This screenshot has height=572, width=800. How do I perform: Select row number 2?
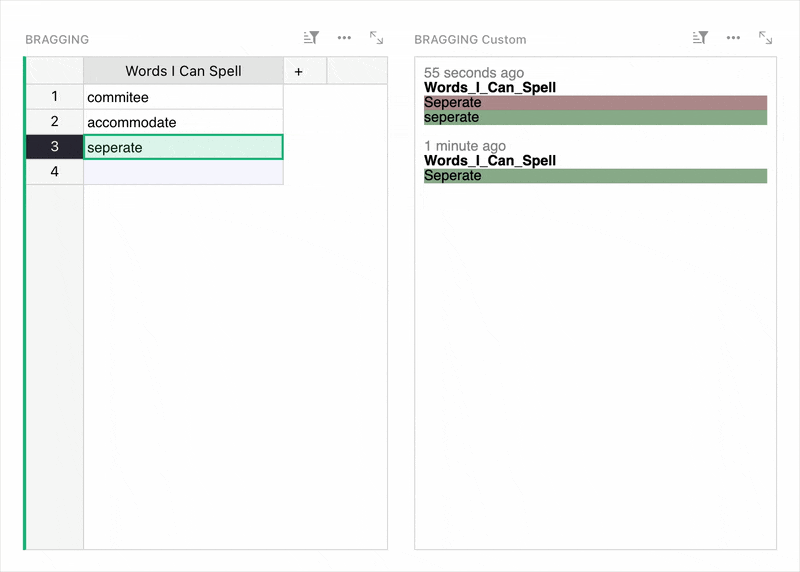pyautogui.click(x=54, y=122)
